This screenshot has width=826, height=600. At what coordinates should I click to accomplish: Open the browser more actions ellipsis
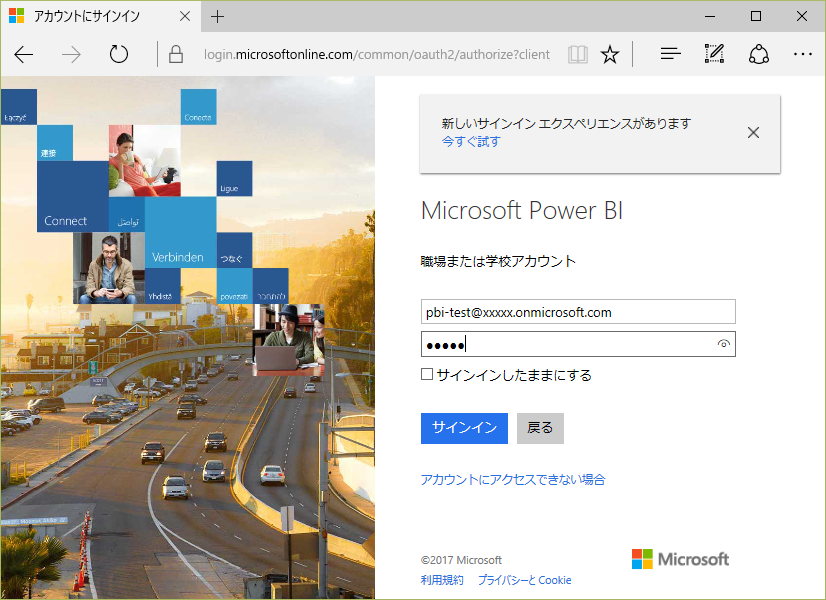pos(803,54)
